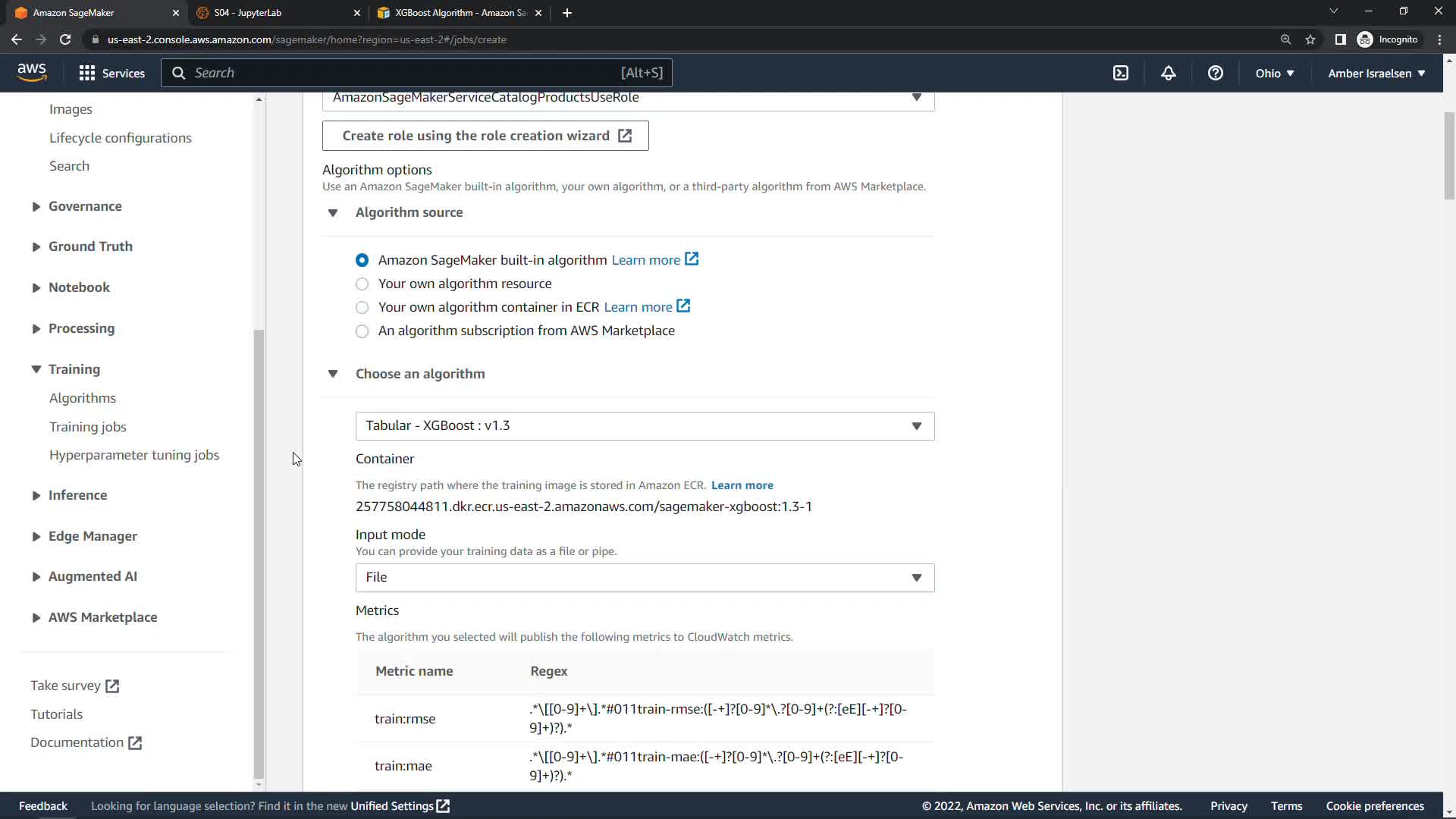This screenshot has height=819, width=1456.
Task: Click Create role using the role creation wizard
Action: point(485,136)
